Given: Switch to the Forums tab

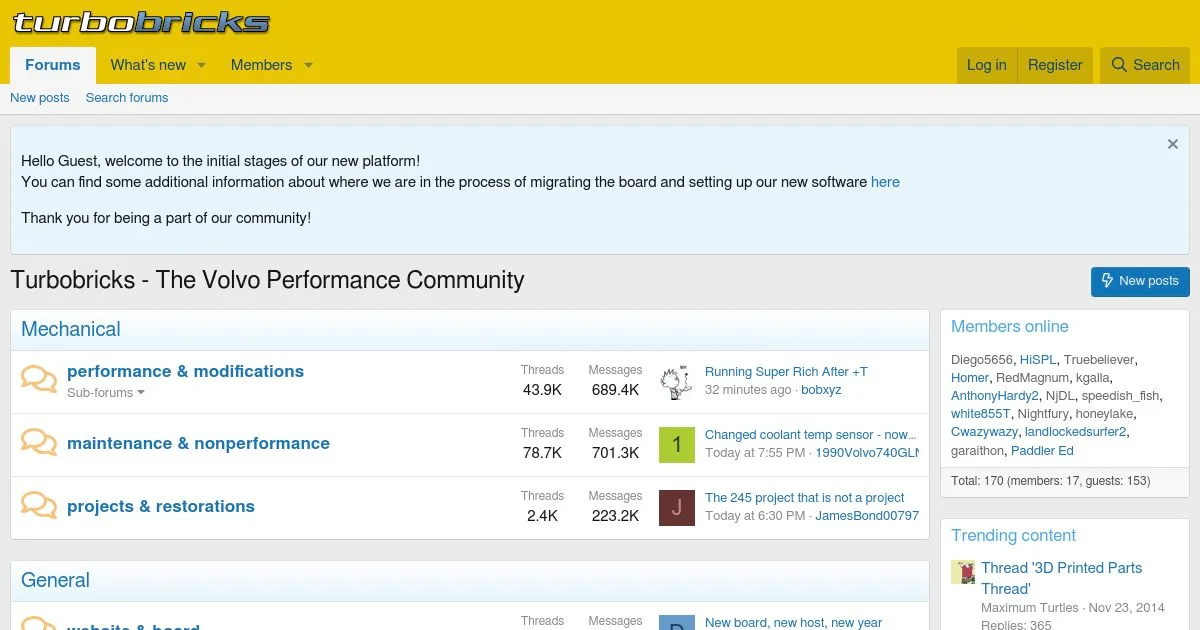Looking at the screenshot, I should (53, 65).
